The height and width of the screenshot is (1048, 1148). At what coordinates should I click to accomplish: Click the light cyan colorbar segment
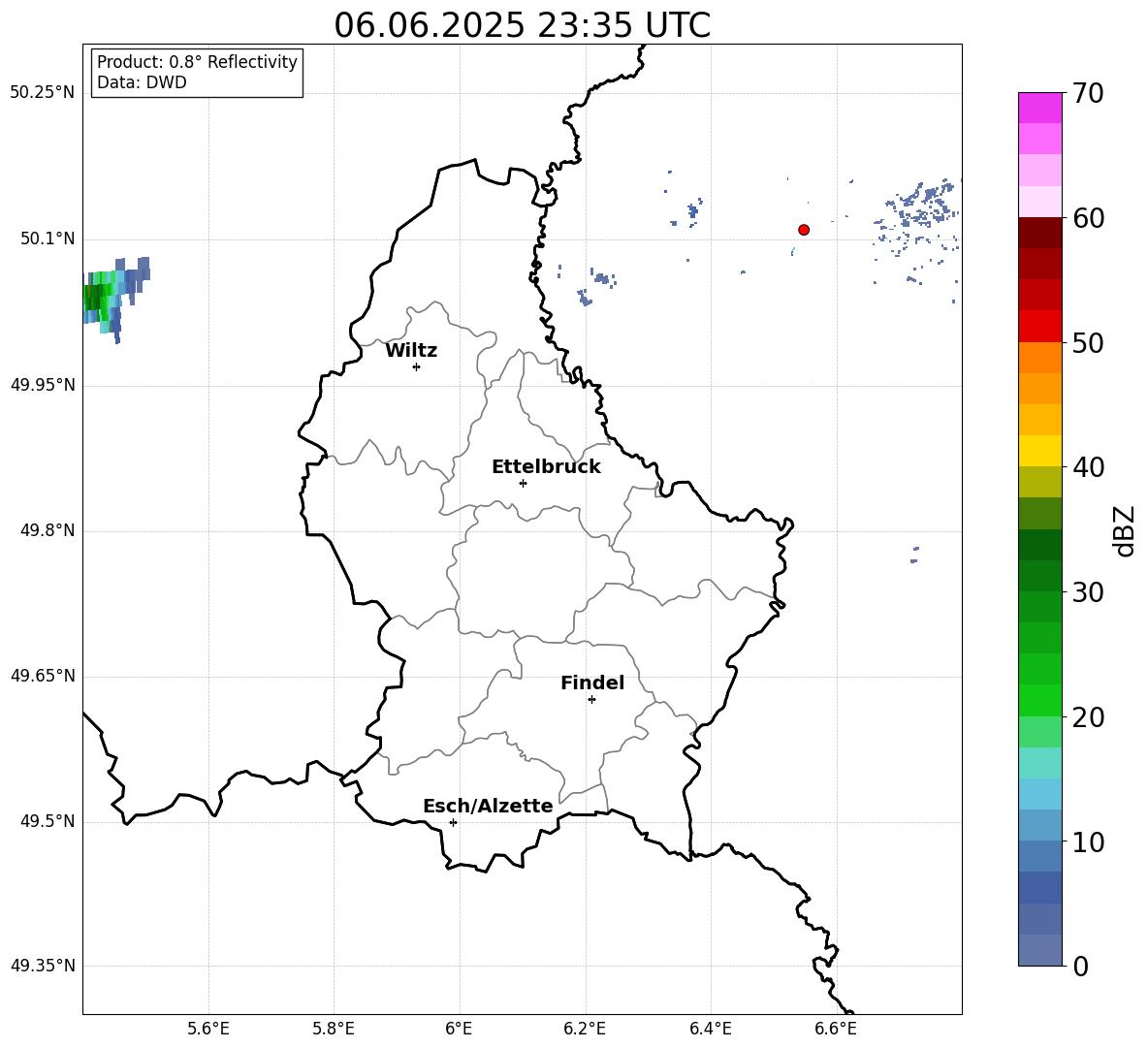click(x=1039, y=763)
